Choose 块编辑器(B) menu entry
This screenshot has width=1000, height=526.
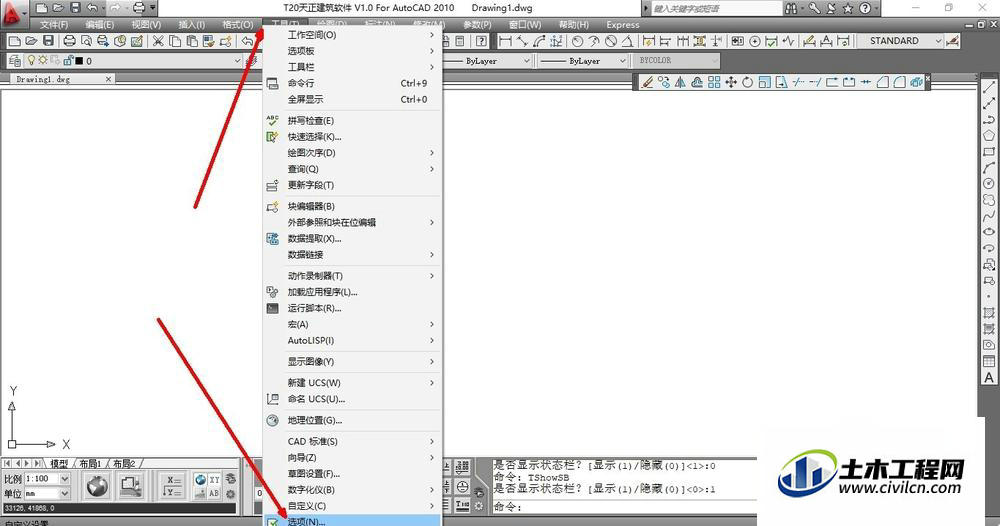pyautogui.click(x=352, y=207)
